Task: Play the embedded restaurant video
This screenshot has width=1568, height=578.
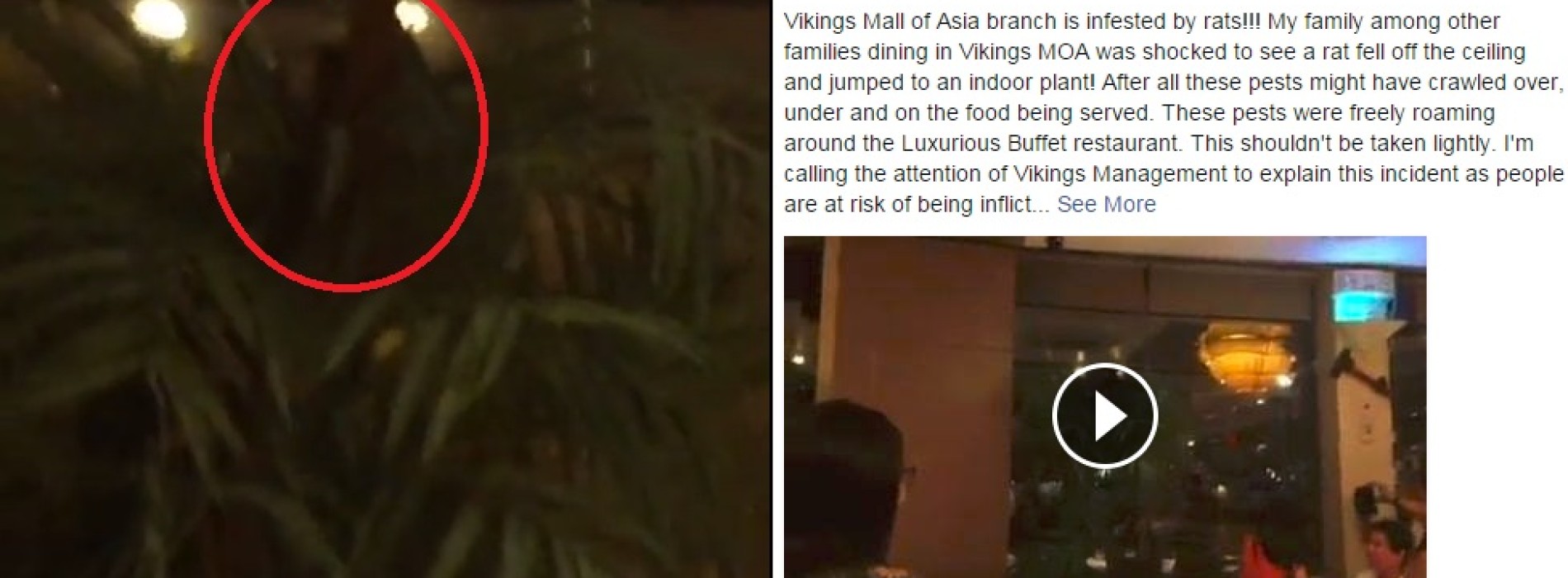Action: coord(1105,416)
